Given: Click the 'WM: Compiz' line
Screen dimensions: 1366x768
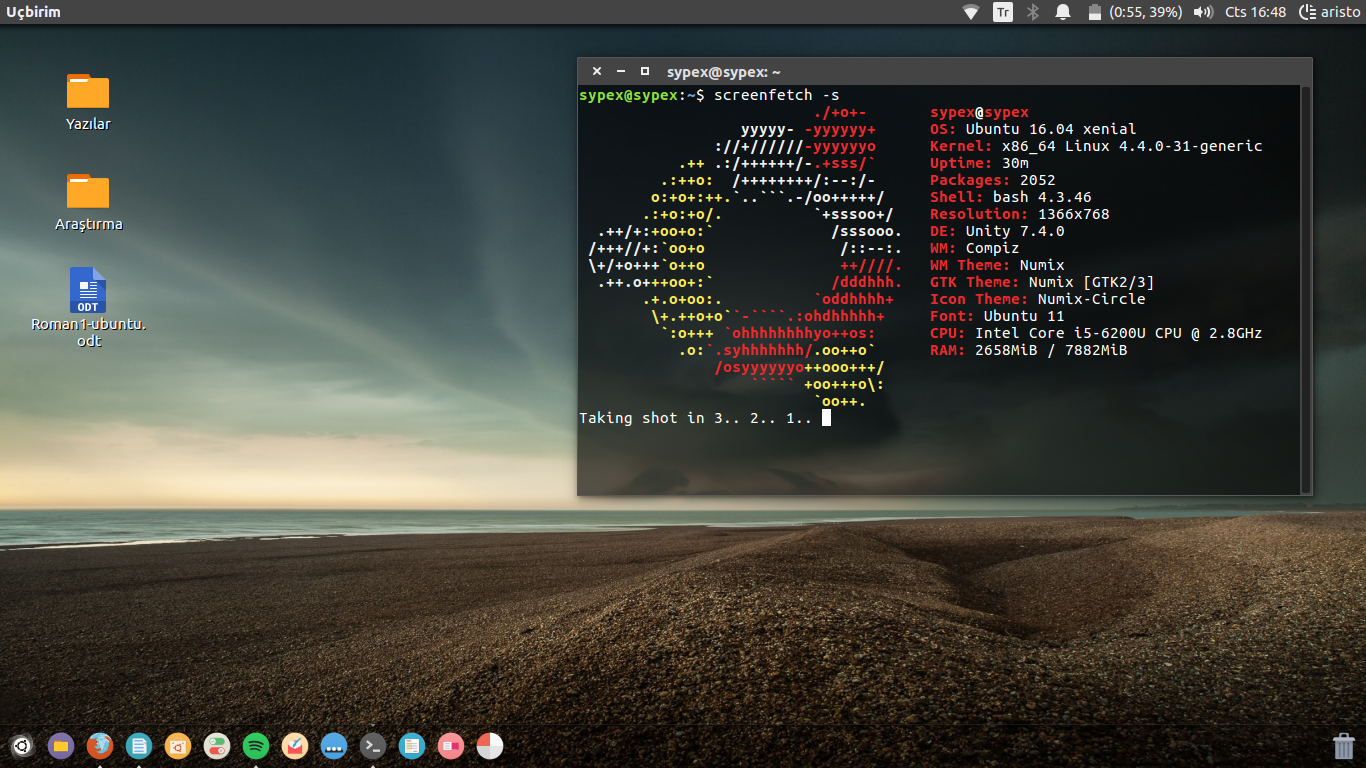Looking at the screenshot, I should pos(975,248).
